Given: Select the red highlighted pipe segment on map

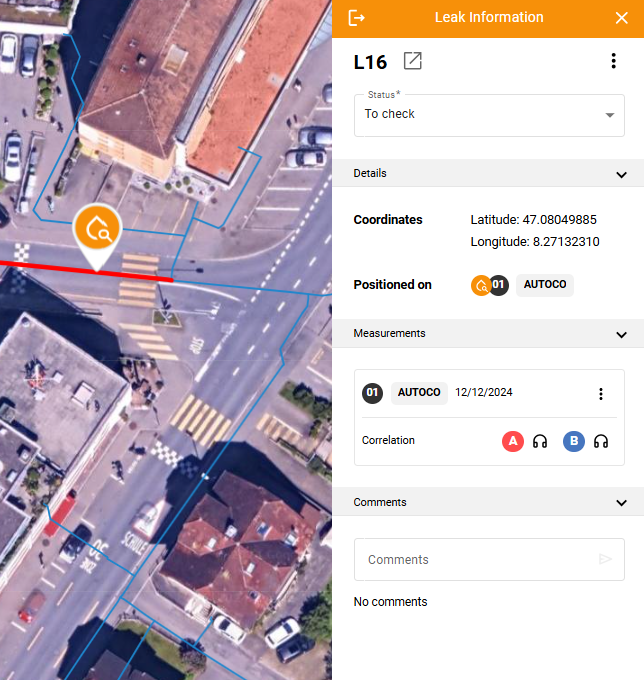Looking at the screenshot, I should [x=87, y=271].
